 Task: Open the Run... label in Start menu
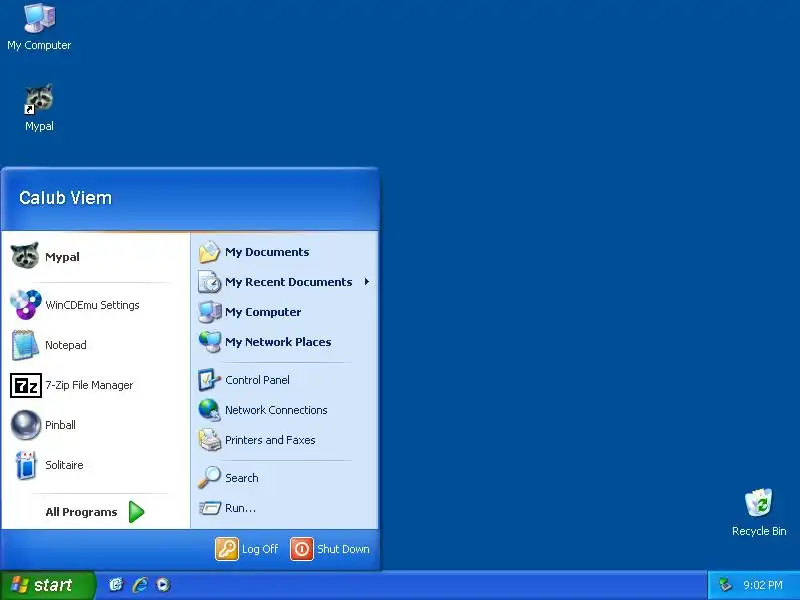point(240,508)
